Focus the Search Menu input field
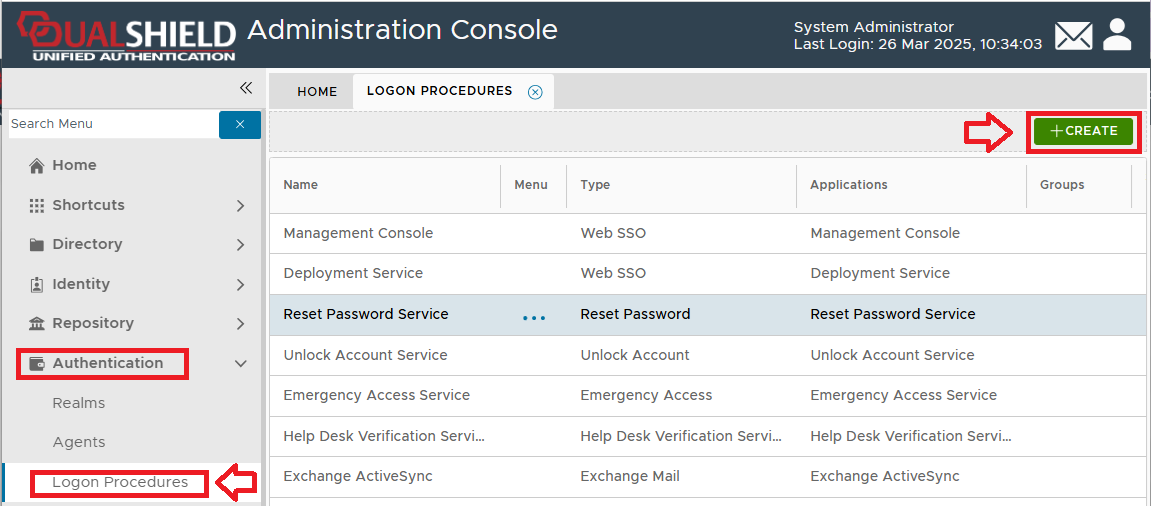 (x=110, y=124)
